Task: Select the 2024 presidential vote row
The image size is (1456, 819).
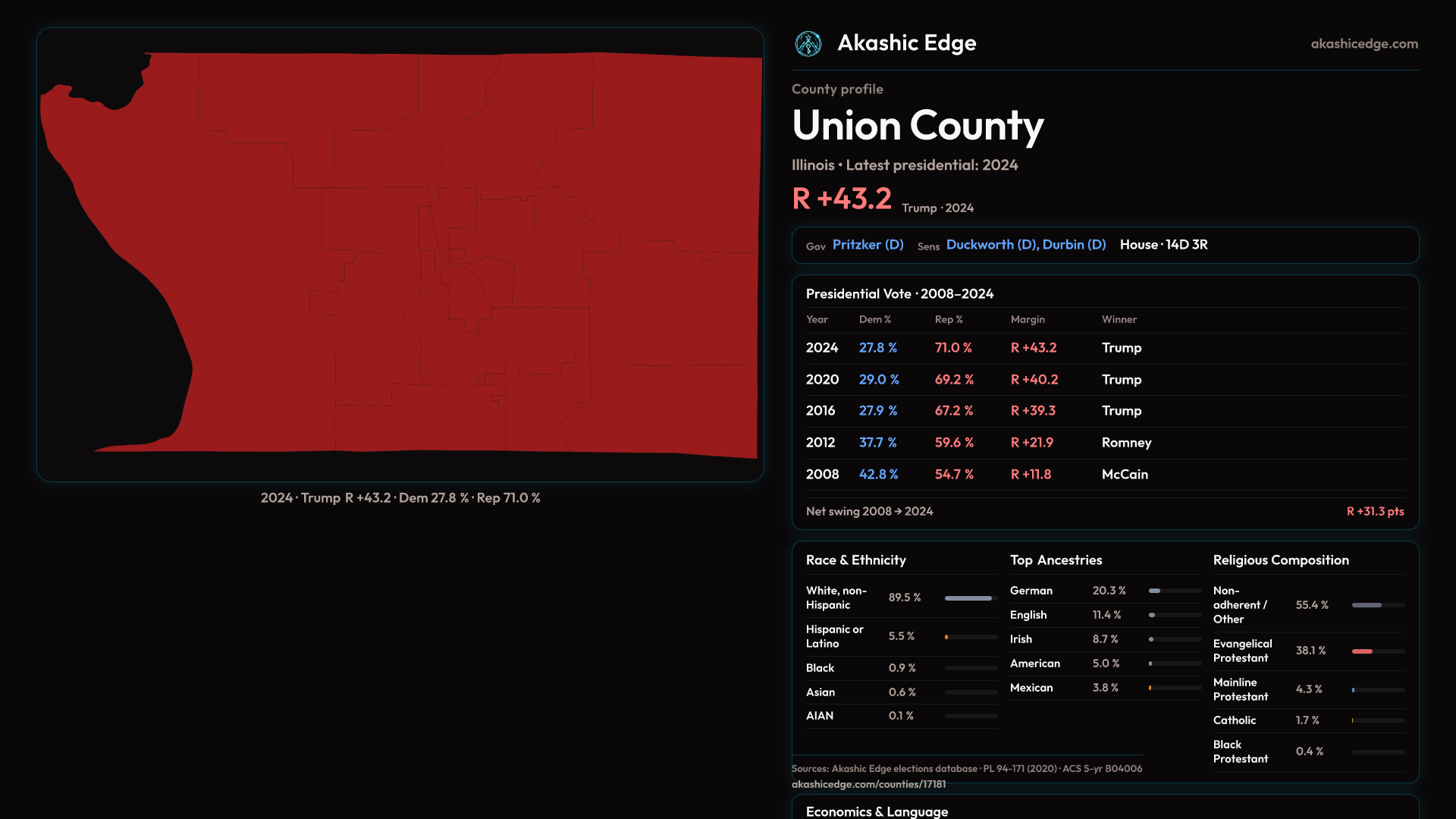Action: (1104, 348)
